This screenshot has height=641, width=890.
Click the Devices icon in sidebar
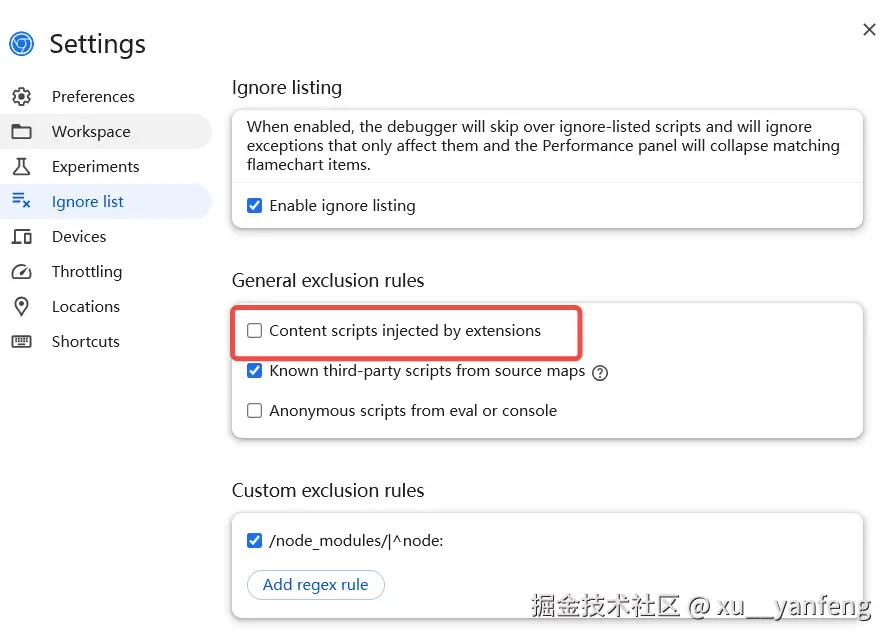click(21, 237)
